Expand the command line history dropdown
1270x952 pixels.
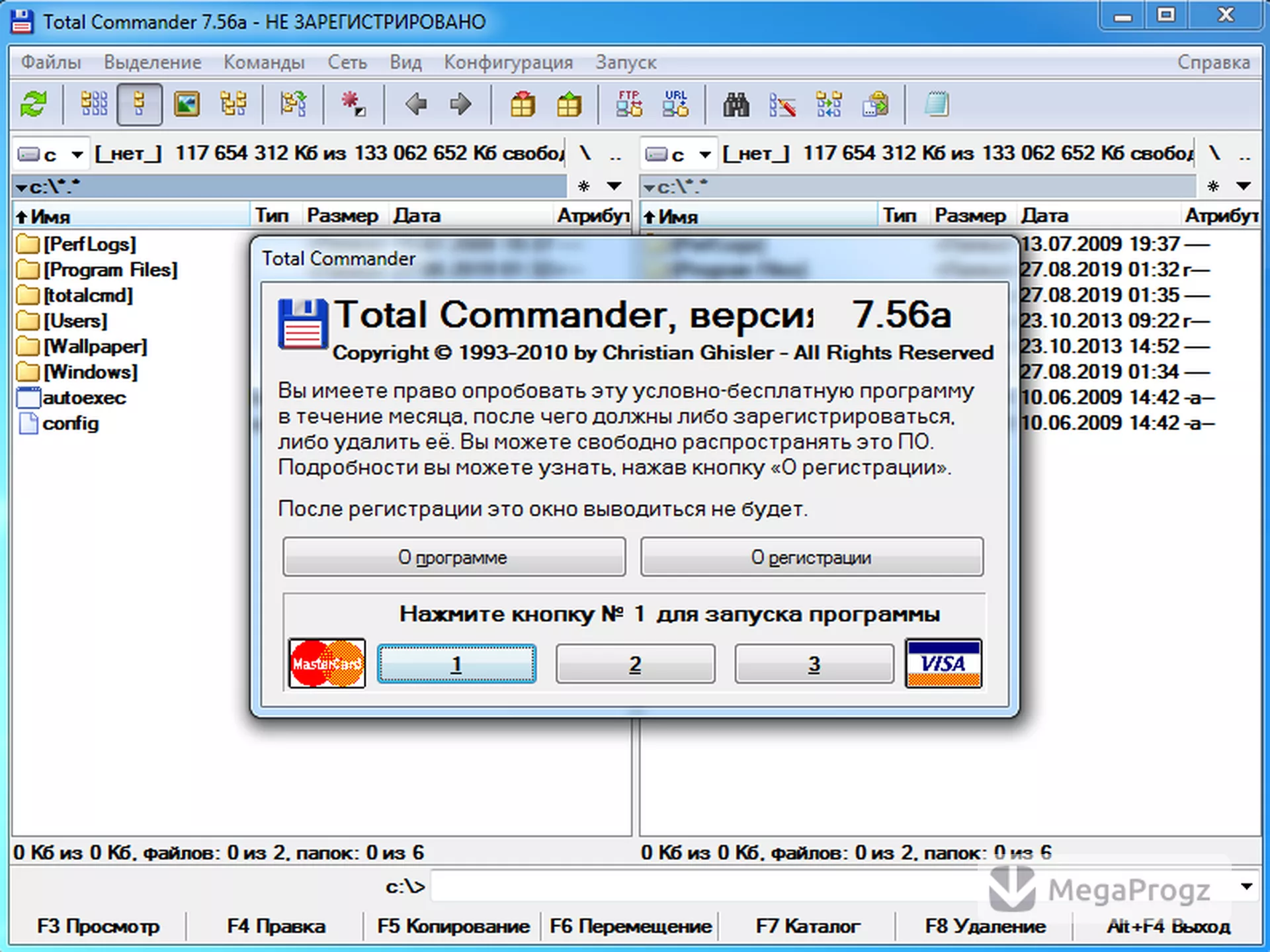(1246, 887)
